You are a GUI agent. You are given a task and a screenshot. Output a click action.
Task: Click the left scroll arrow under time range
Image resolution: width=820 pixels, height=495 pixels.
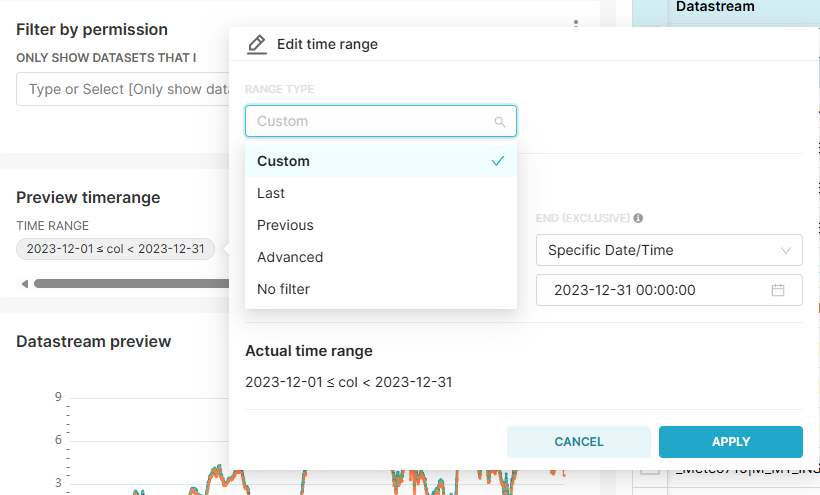tap(24, 284)
